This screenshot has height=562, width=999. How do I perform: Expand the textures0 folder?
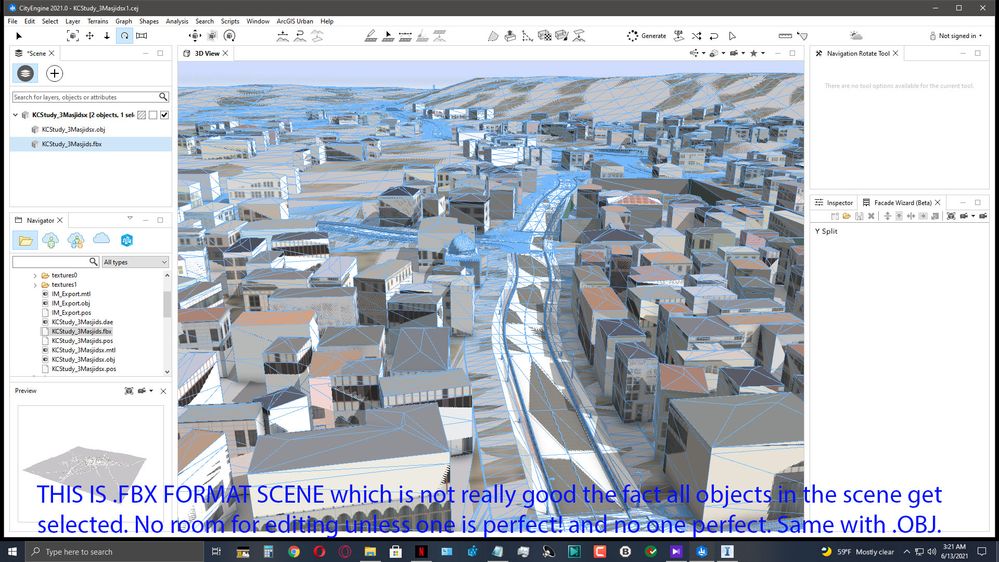click(x=35, y=275)
